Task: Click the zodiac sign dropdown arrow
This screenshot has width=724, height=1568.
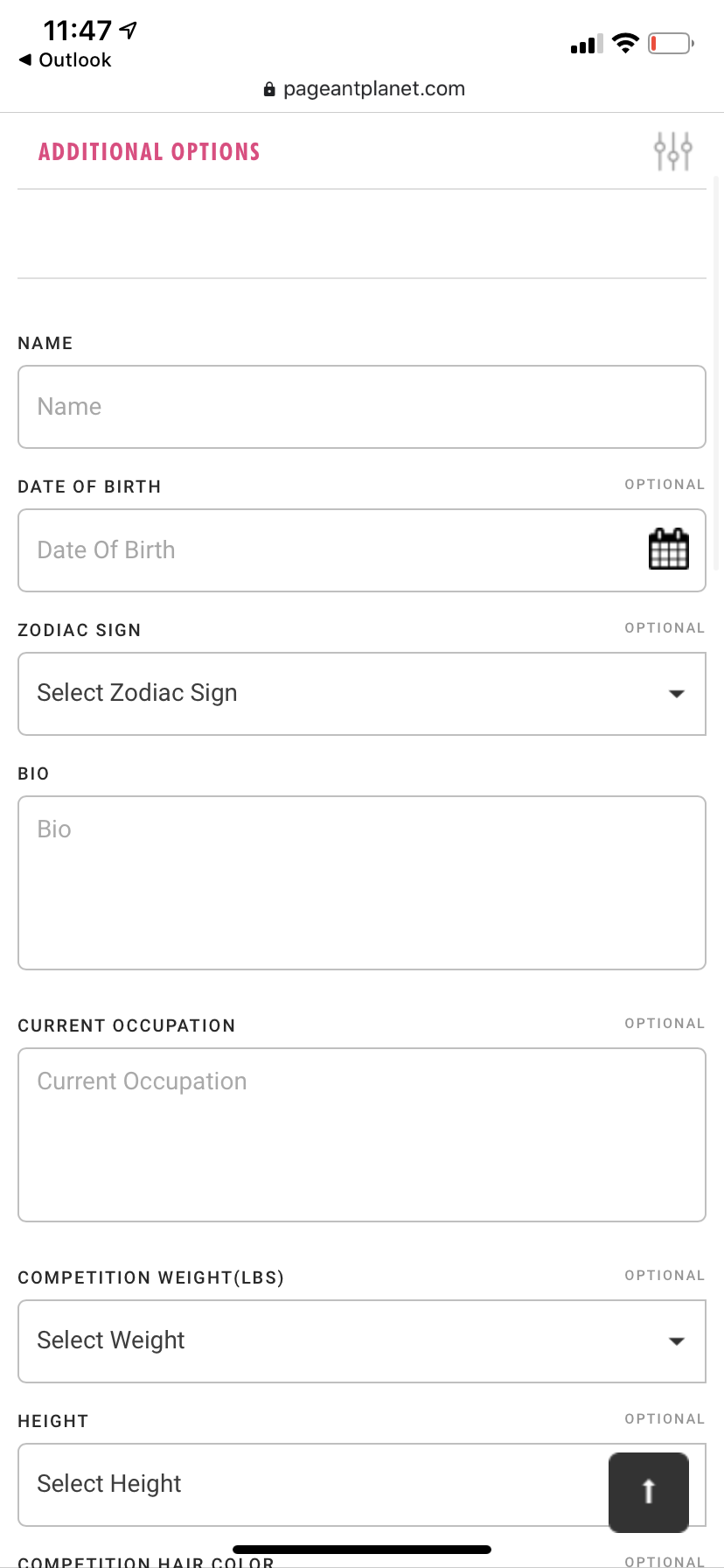Action: (x=676, y=694)
